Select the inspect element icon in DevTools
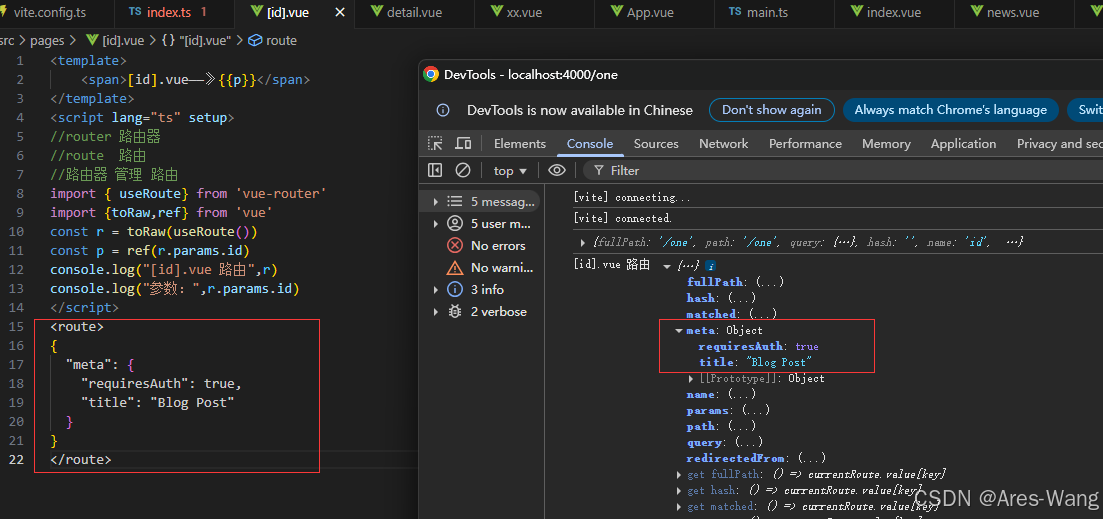The height and width of the screenshot is (519, 1103). (x=435, y=144)
